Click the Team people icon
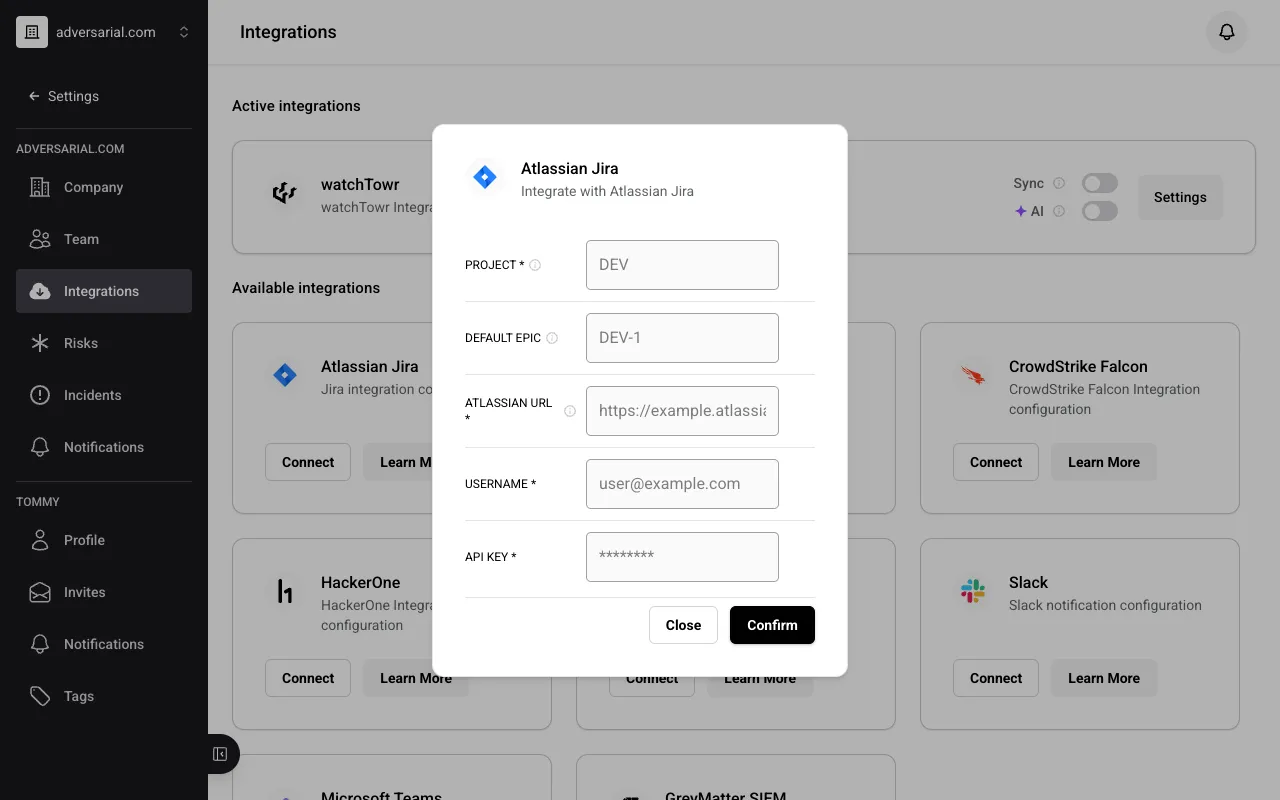1280x800 pixels. [40, 239]
